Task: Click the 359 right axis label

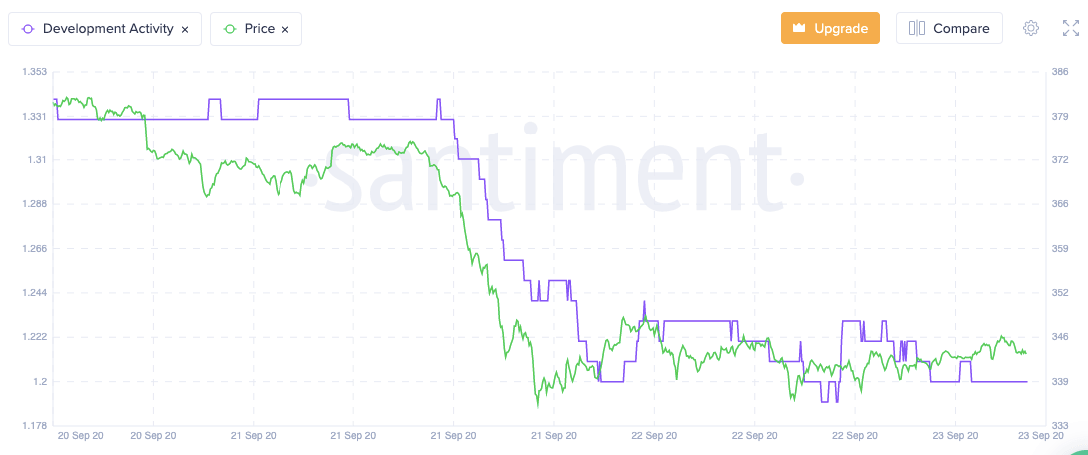Action: coord(1060,249)
